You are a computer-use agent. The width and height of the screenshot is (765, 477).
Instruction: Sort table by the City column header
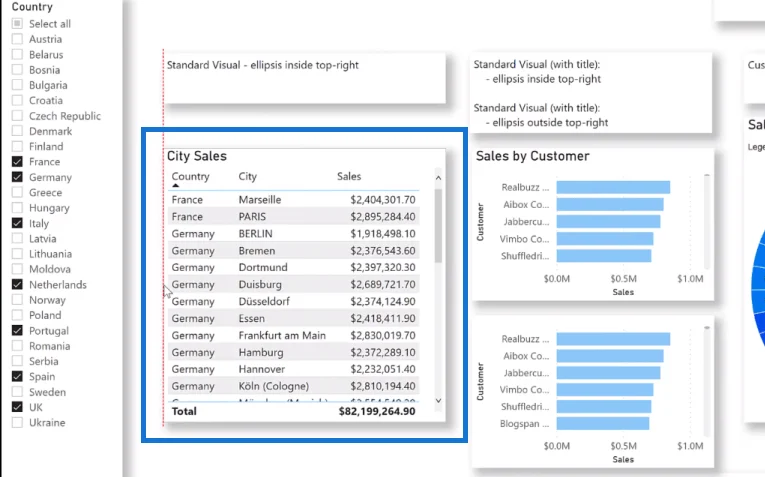[247, 177]
